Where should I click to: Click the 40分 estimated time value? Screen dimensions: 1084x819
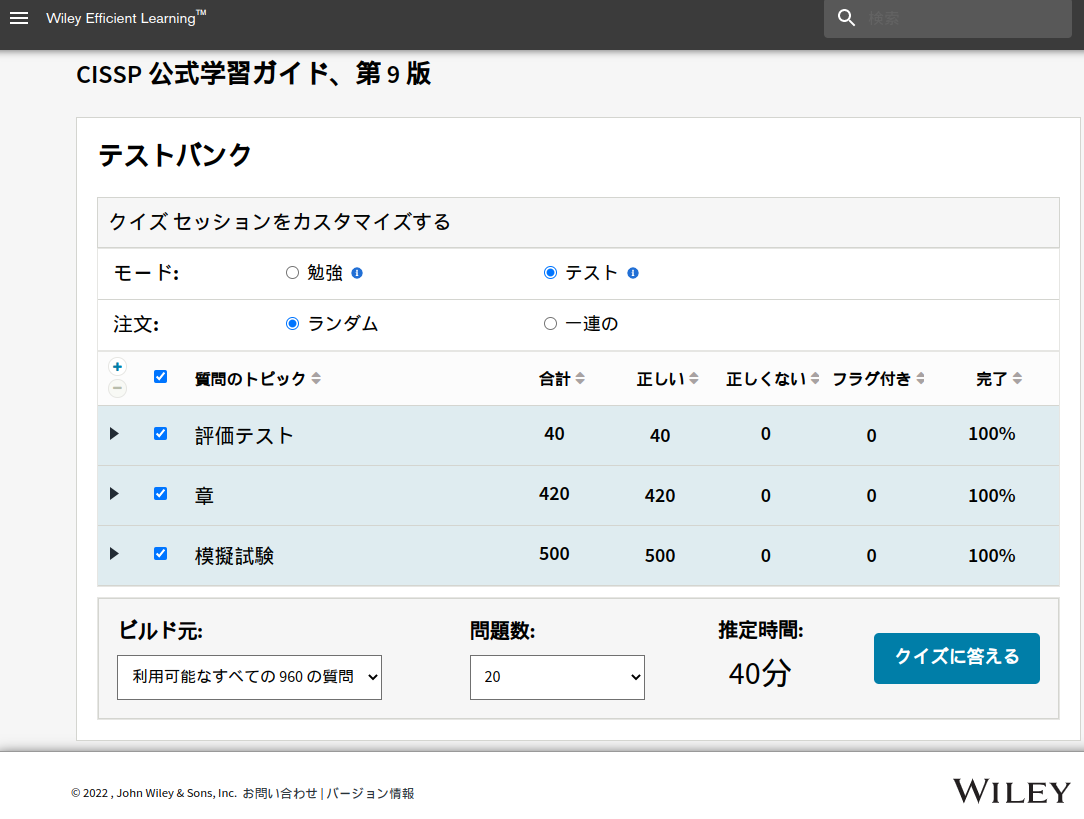pos(760,673)
